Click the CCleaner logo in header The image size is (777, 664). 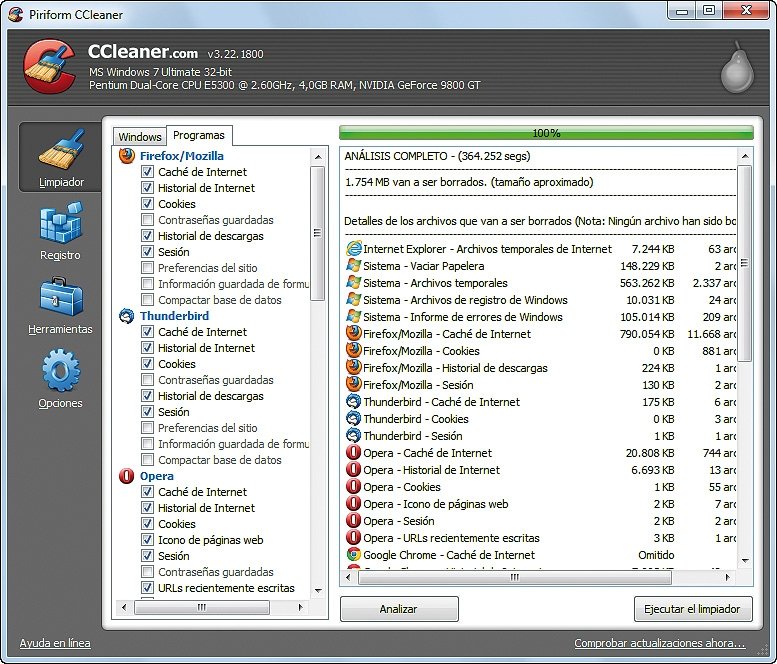(49, 67)
